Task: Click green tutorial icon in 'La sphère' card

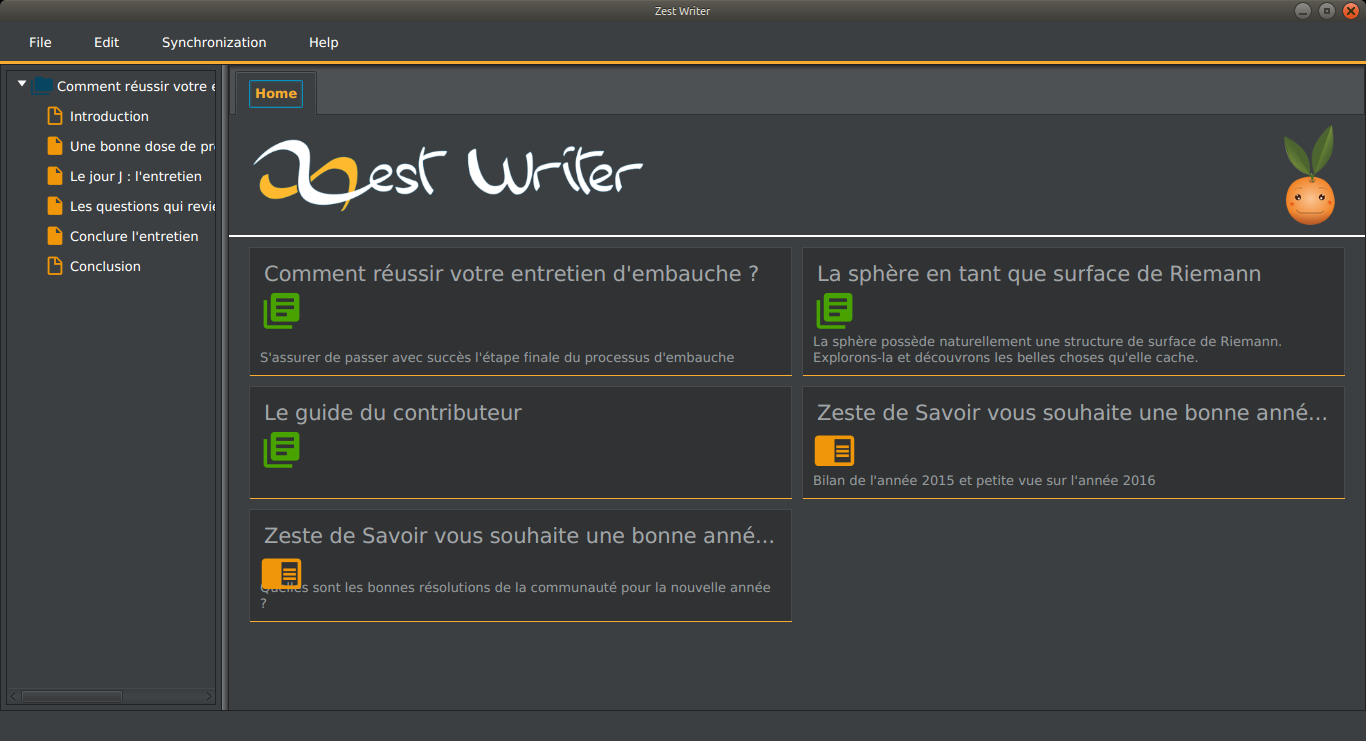Action: [835, 311]
